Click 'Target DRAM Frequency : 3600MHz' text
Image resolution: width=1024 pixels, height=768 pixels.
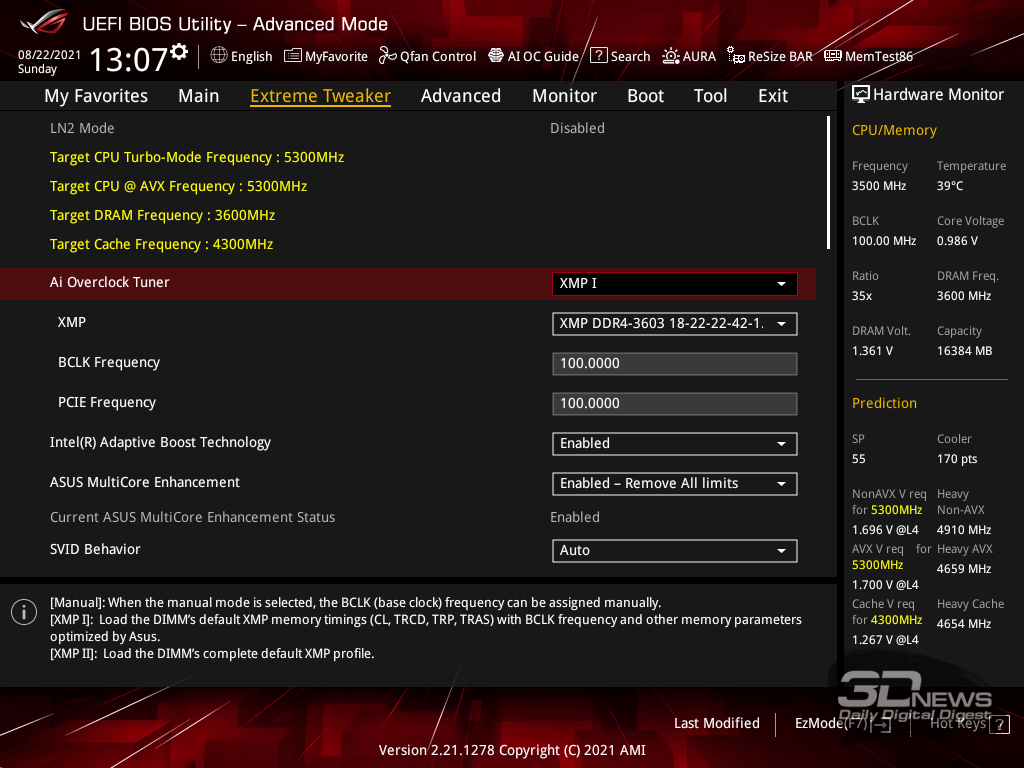pyautogui.click(x=163, y=216)
